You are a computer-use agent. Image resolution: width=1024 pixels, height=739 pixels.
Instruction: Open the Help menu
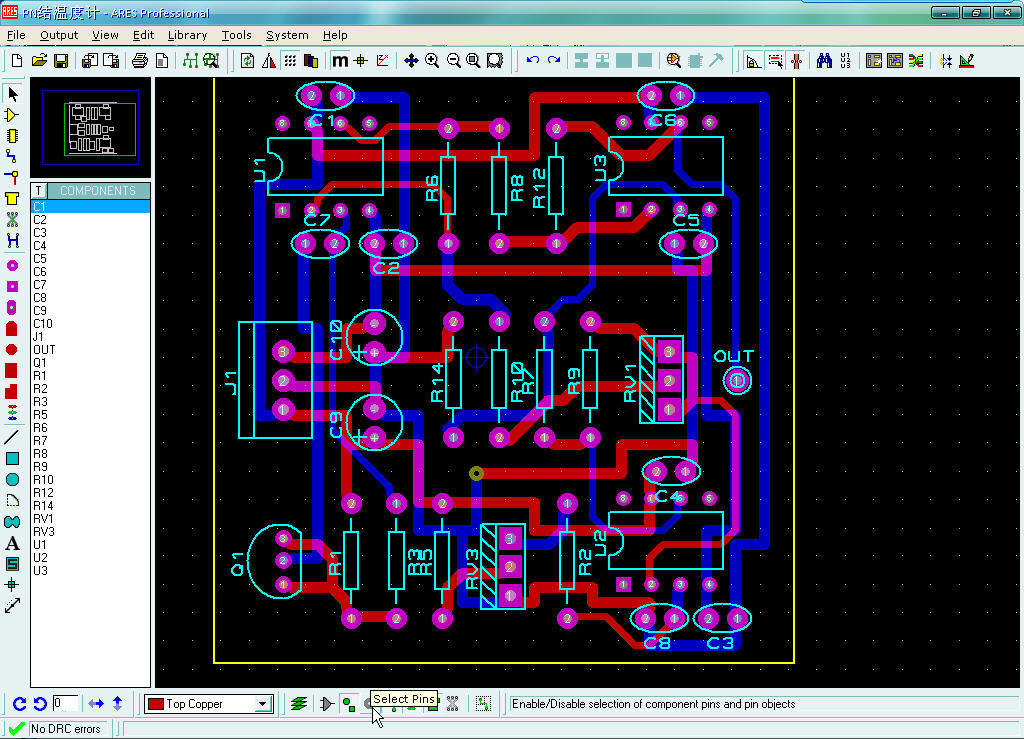point(335,35)
